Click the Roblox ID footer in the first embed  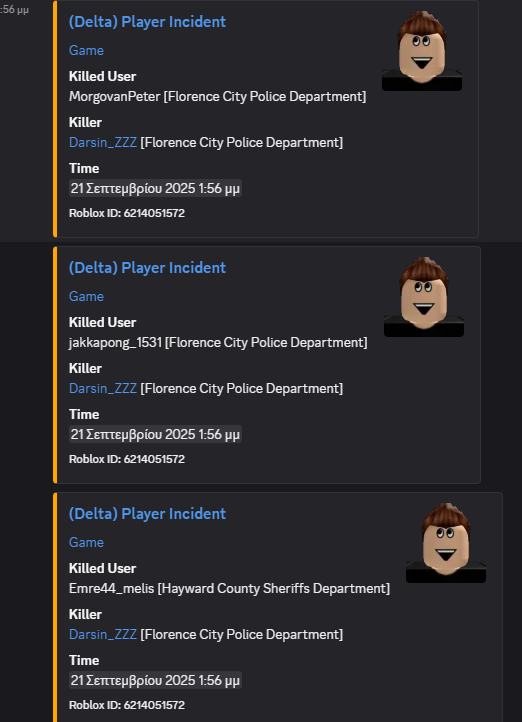tap(127, 213)
